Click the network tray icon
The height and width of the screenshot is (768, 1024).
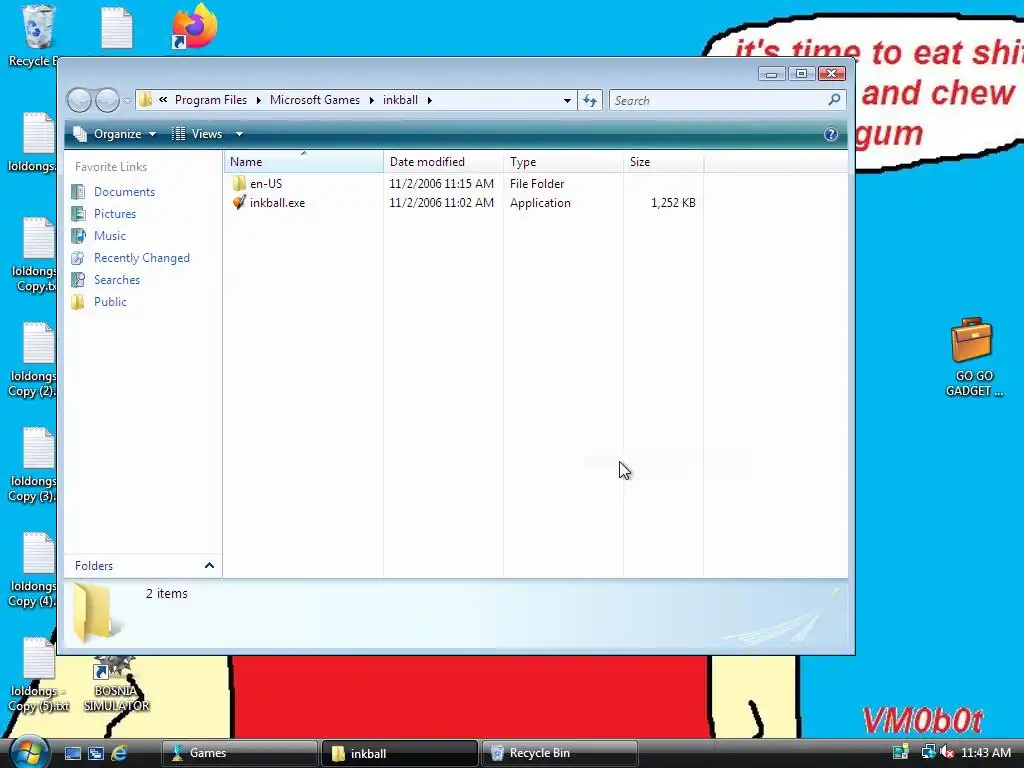click(927, 752)
